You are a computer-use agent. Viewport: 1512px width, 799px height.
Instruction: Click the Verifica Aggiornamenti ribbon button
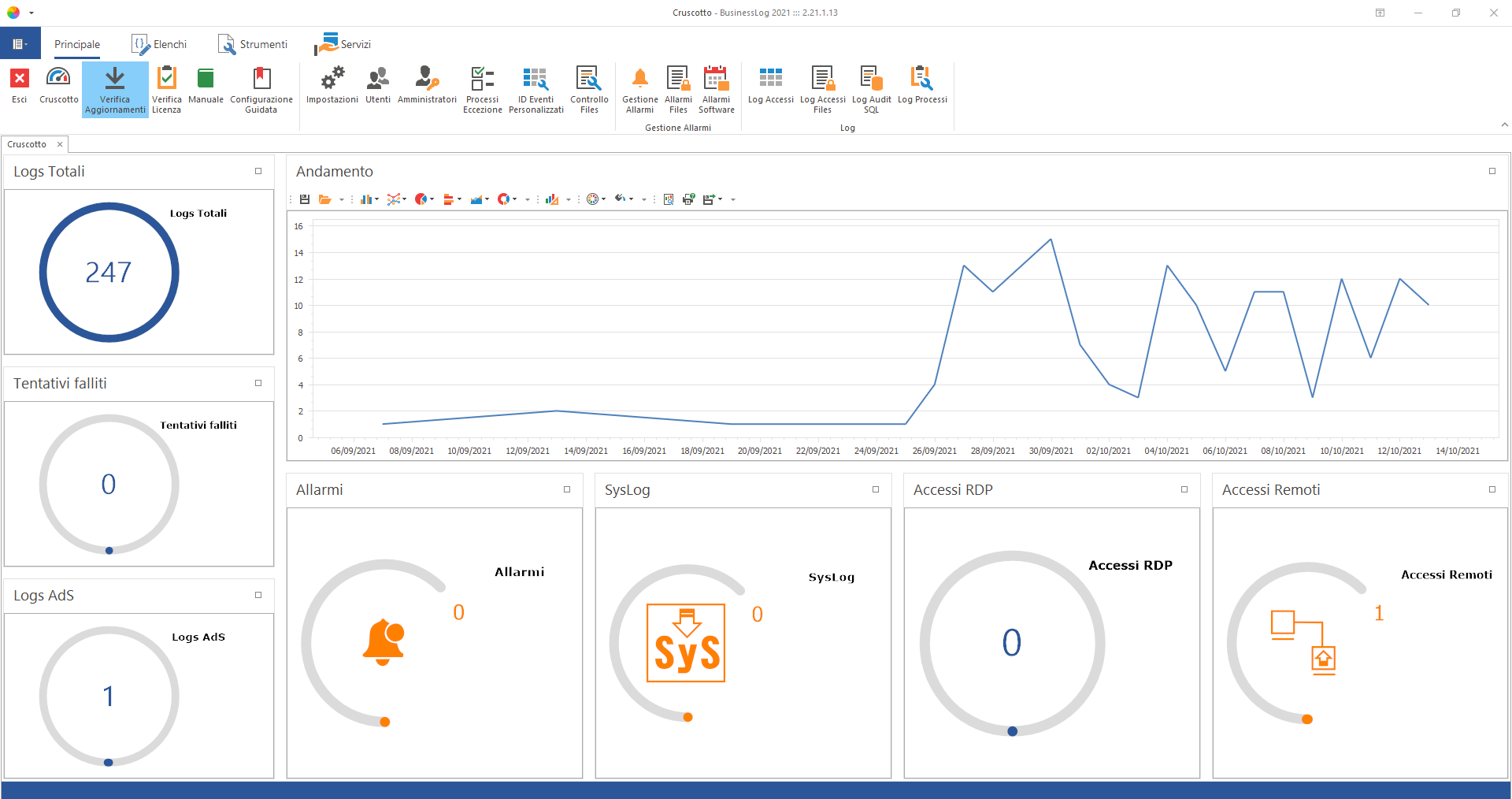point(115,89)
